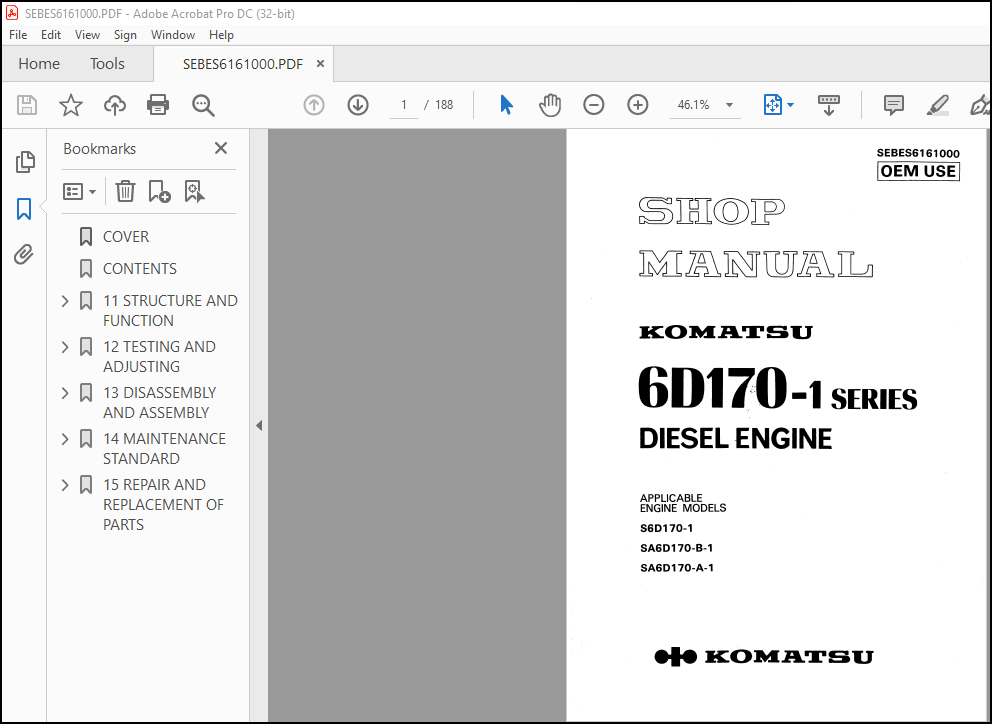Go to previous page arrow
Viewport: 992px width, 724px height.
[314, 105]
